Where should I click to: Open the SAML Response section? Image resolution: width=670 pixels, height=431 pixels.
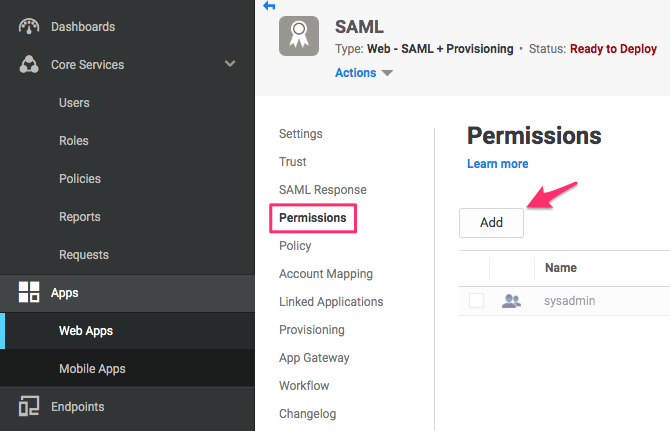pos(322,190)
